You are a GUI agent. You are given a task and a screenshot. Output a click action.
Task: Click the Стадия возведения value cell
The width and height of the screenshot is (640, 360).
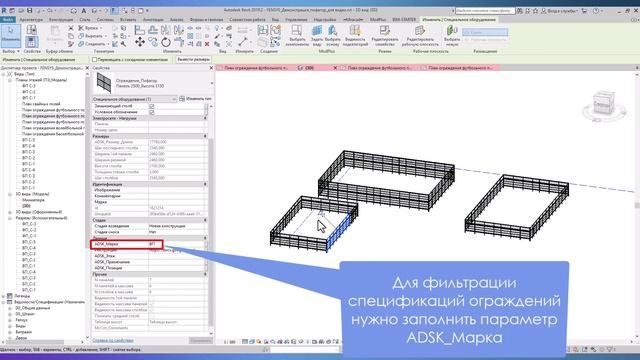(177, 226)
